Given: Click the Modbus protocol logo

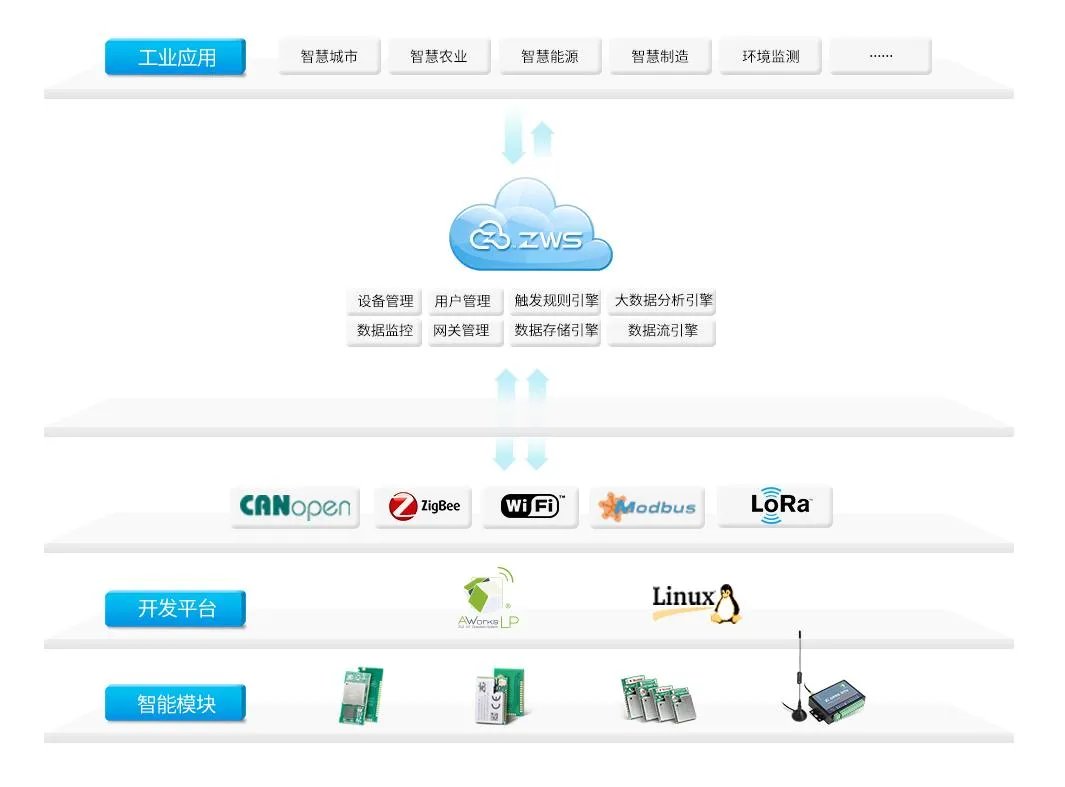Looking at the screenshot, I should (x=647, y=507).
